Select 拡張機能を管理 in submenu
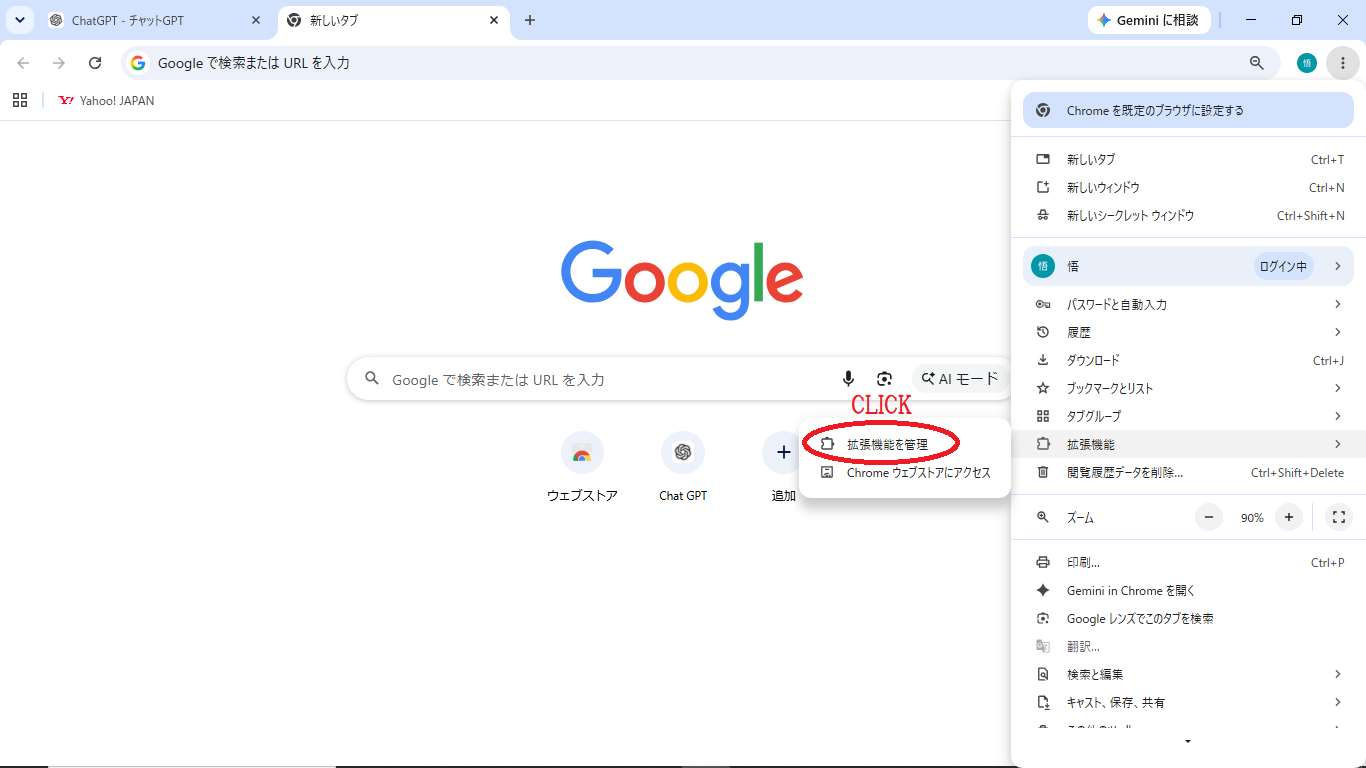 tap(905, 444)
